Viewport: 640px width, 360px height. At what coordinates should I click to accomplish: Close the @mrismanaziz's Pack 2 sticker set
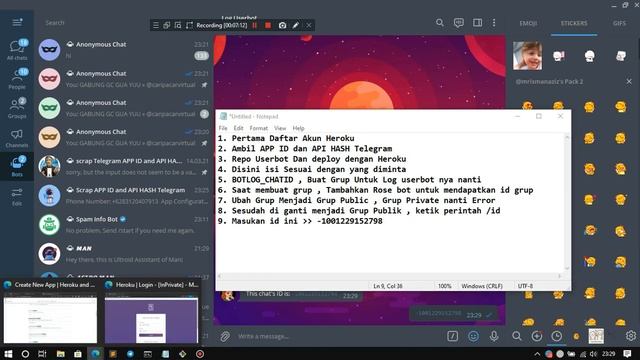pyautogui.click(x=629, y=82)
